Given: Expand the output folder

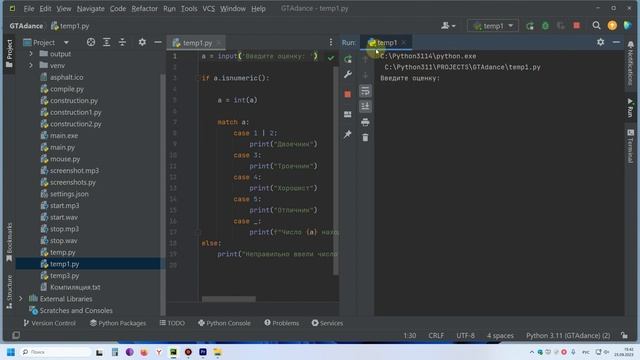Looking at the screenshot, I should point(31,54).
